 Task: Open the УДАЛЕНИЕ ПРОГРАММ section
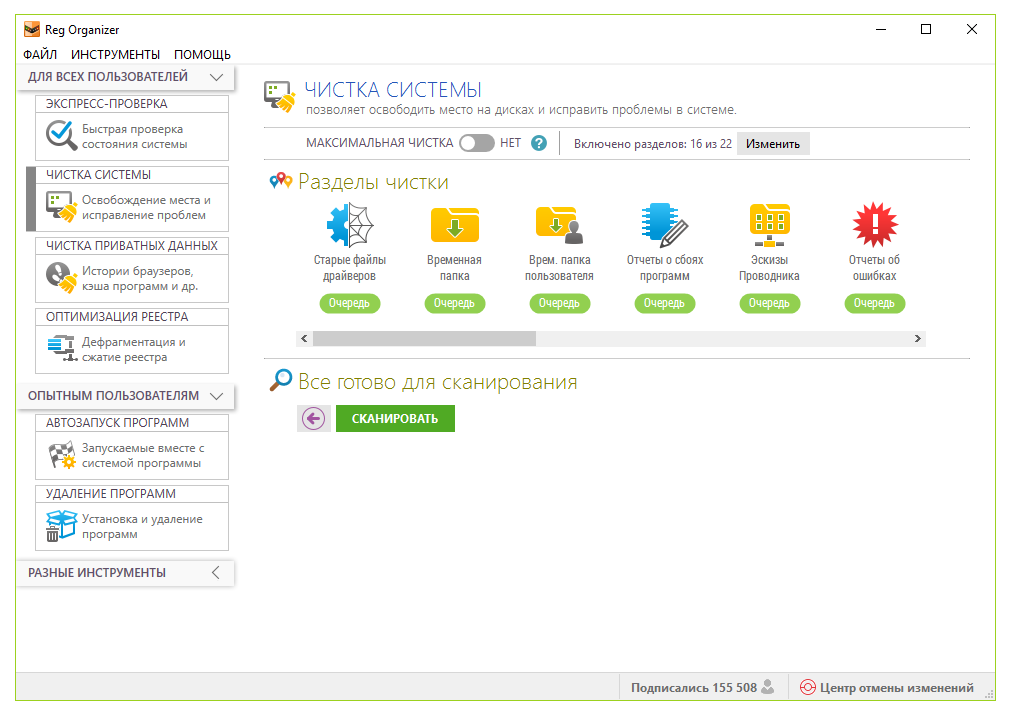[132, 518]
